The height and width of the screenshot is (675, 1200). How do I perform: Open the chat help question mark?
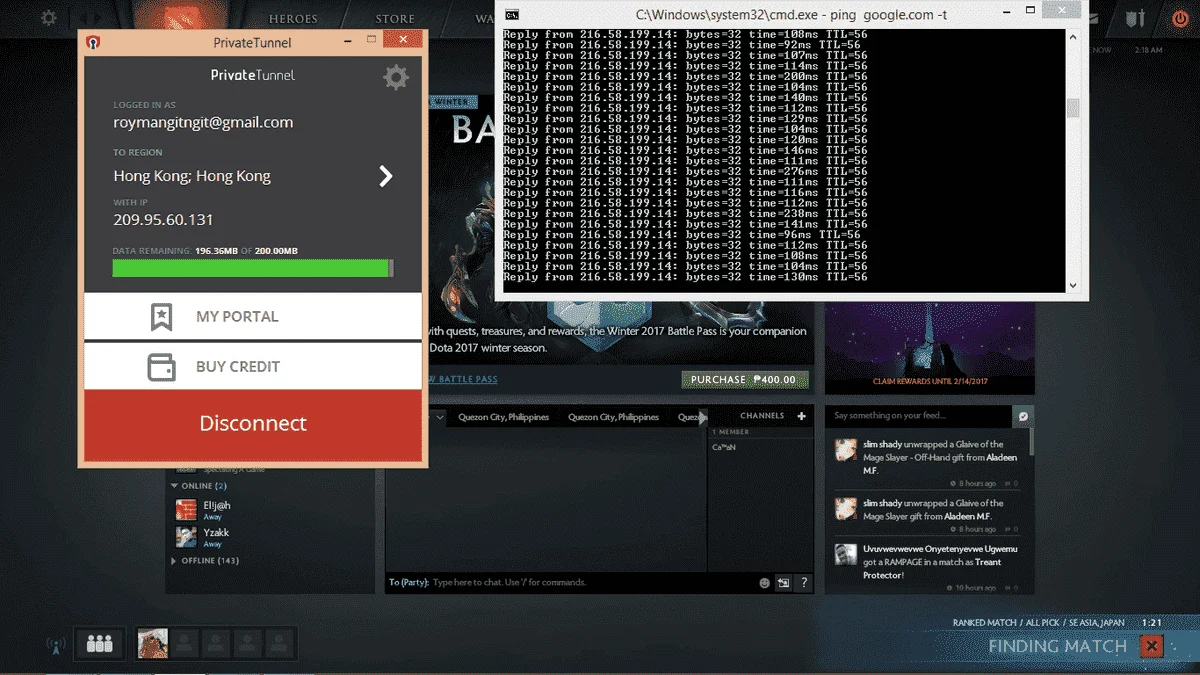(x=803, y=583)
